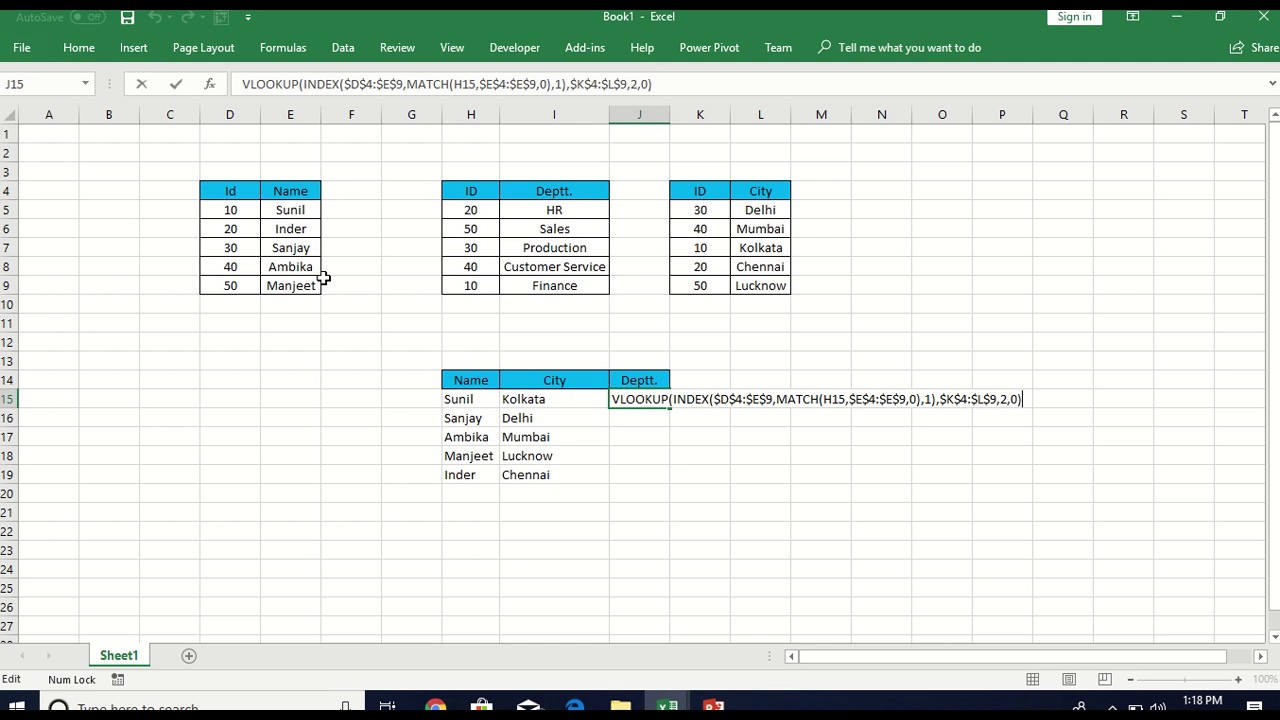Viewport: 1280px width, 720px height.
Task: Select the Sheet1 tab
Action: click(x=118, y=656)
